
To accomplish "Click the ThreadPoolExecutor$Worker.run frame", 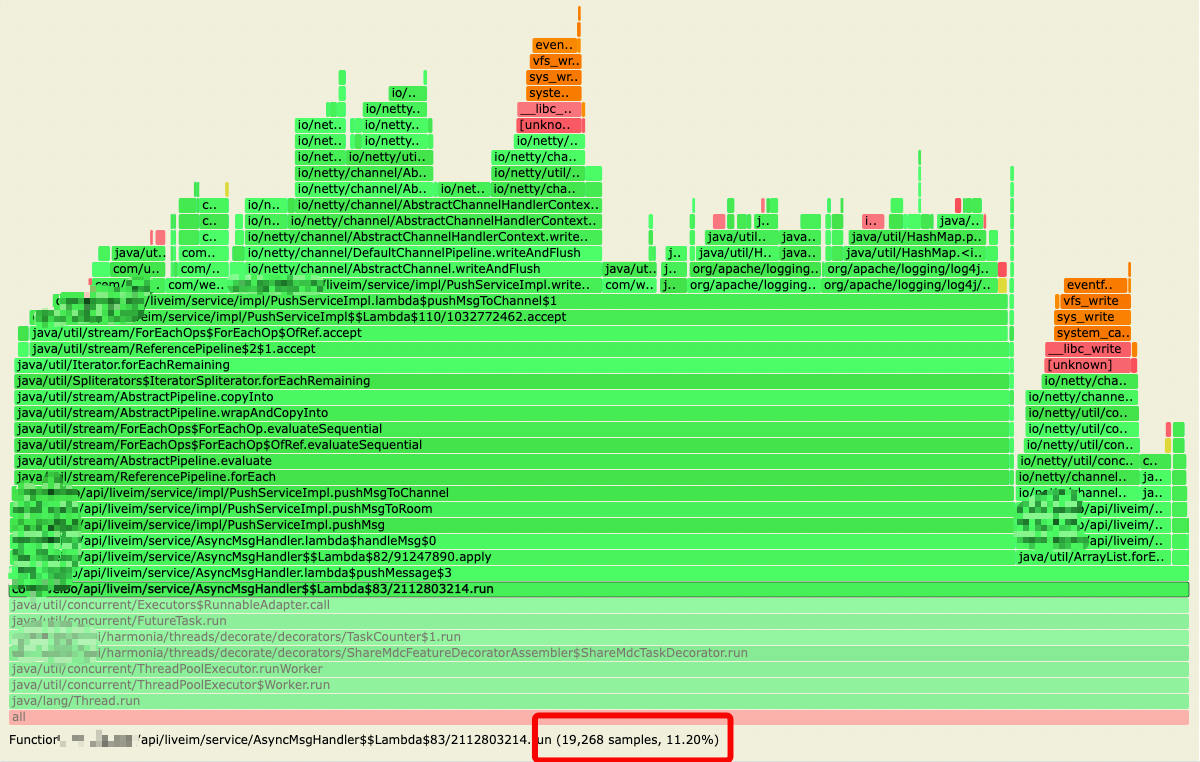I will click(x=599, y=685).
